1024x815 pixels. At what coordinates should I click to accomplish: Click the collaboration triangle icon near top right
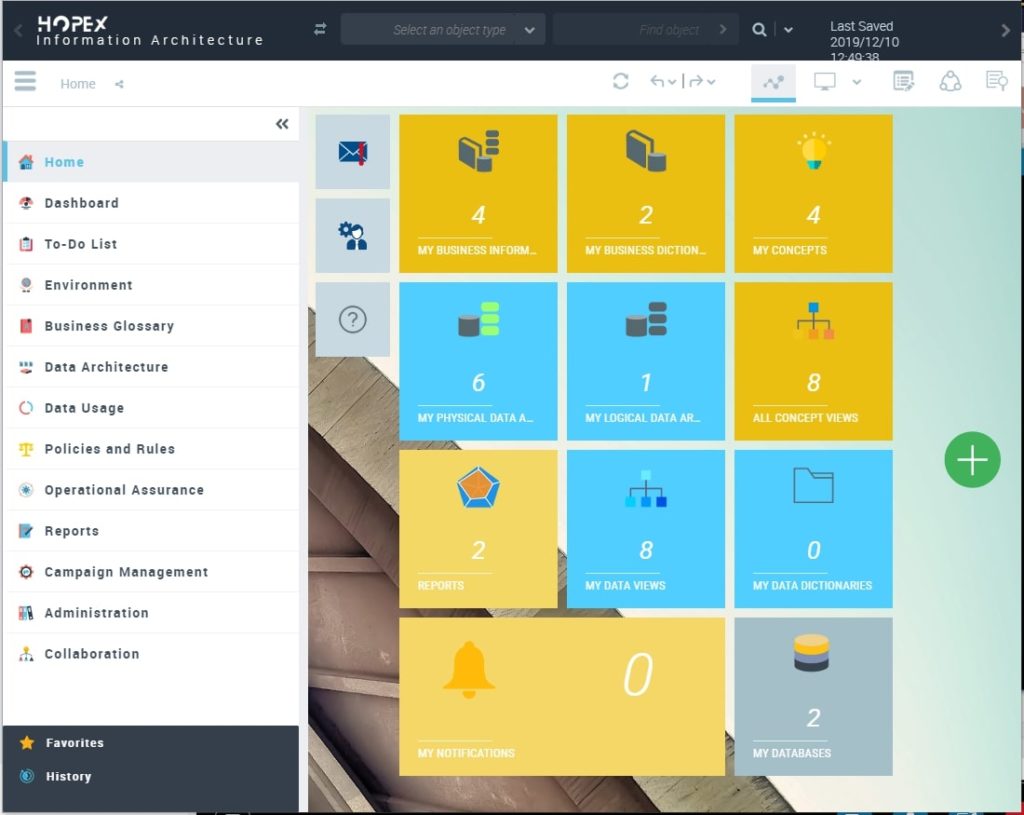tap(950, 81)
